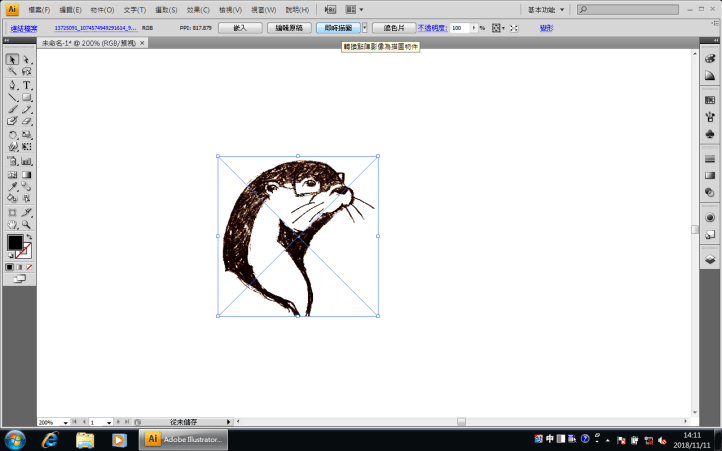Viewport: 722px width, 451px height.
Task: Click the 即時描圖 Live Trace button
Action: (x=338, y=28)
